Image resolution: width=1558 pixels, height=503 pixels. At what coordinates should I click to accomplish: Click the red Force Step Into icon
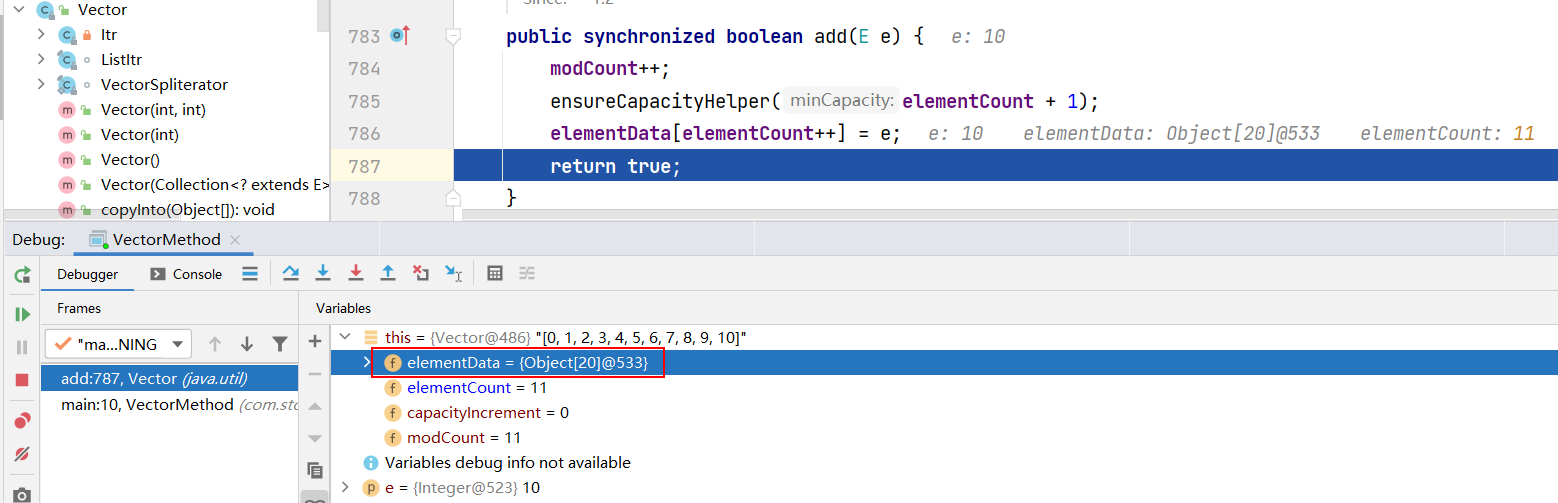pos(355,273)
